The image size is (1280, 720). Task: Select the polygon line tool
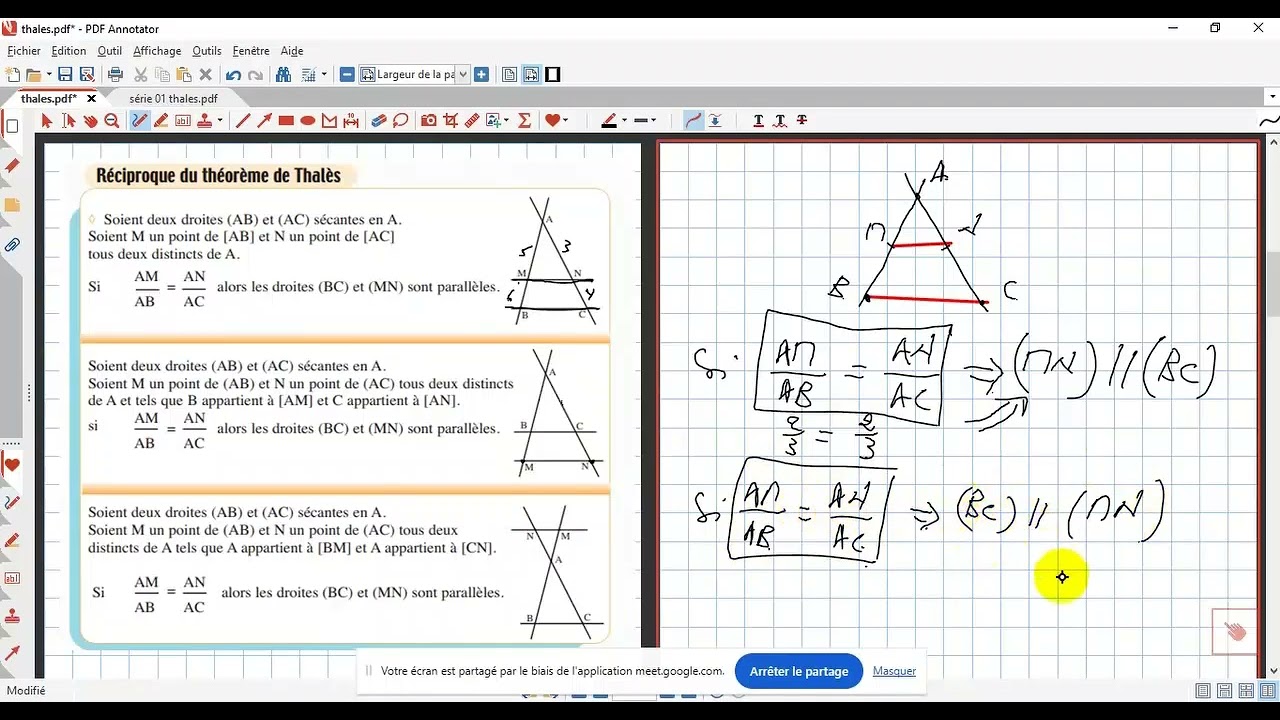[x=330, y=121]
